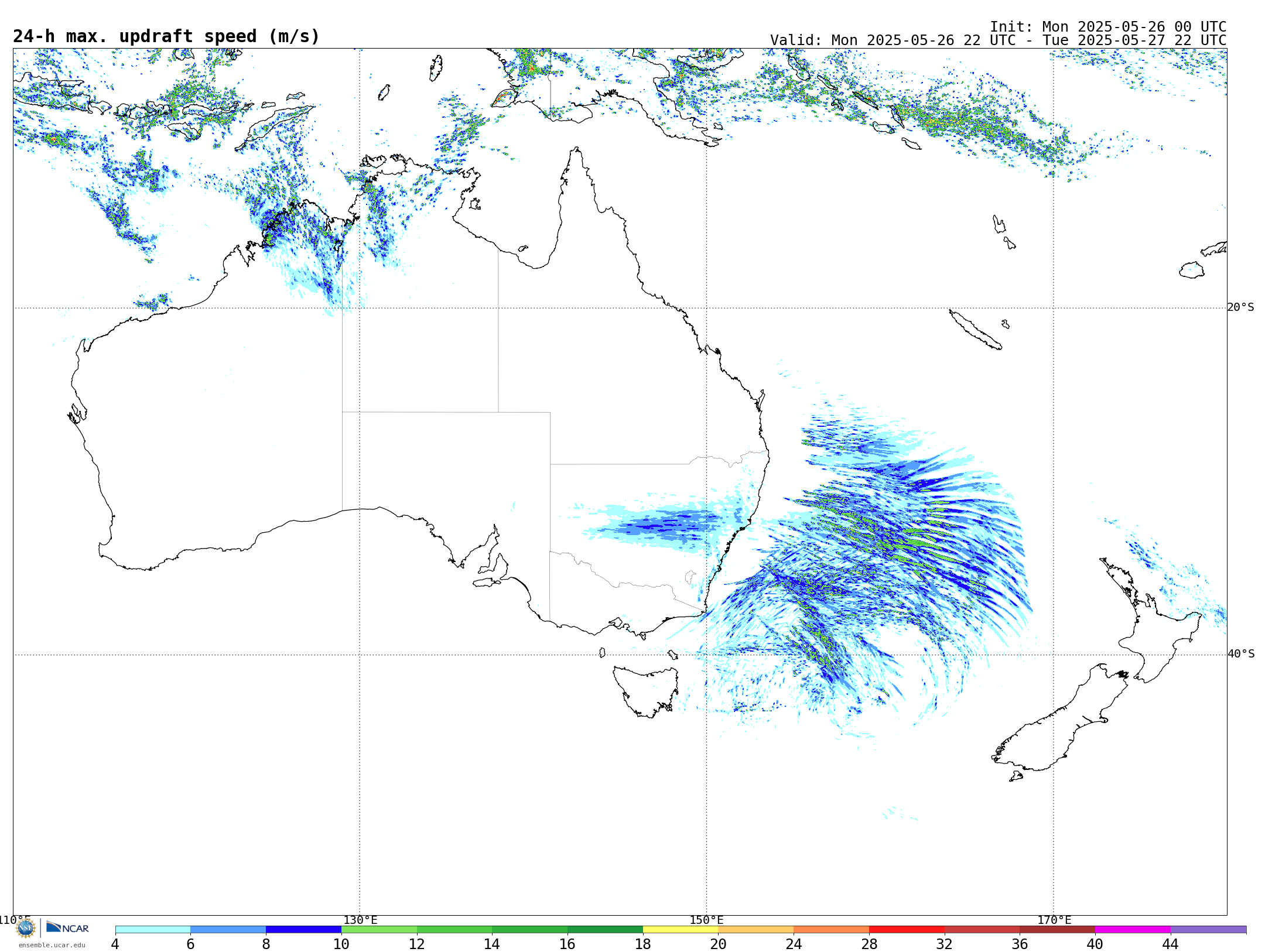
Task: Click New Caledonia island on the map
Action: [x=975, y=330]
